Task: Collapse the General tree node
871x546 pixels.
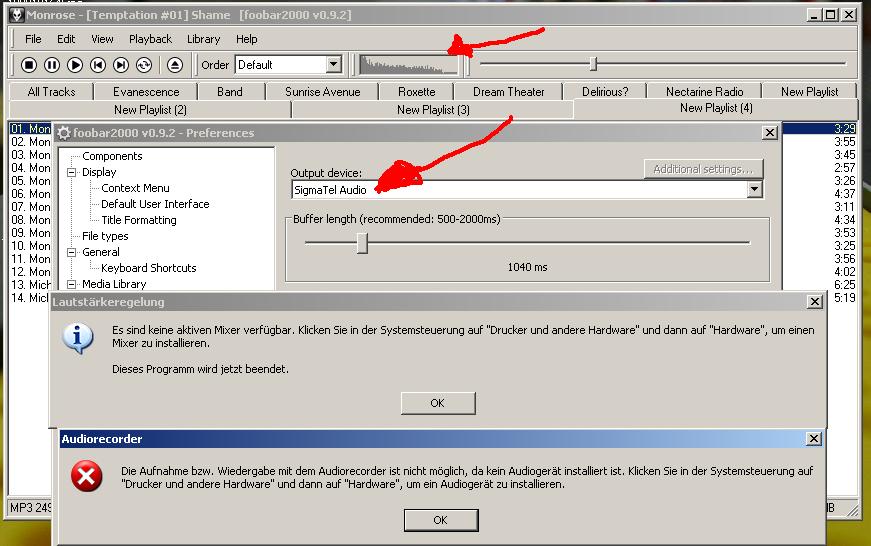Action: pyautogui.click(x=72, y=252)
